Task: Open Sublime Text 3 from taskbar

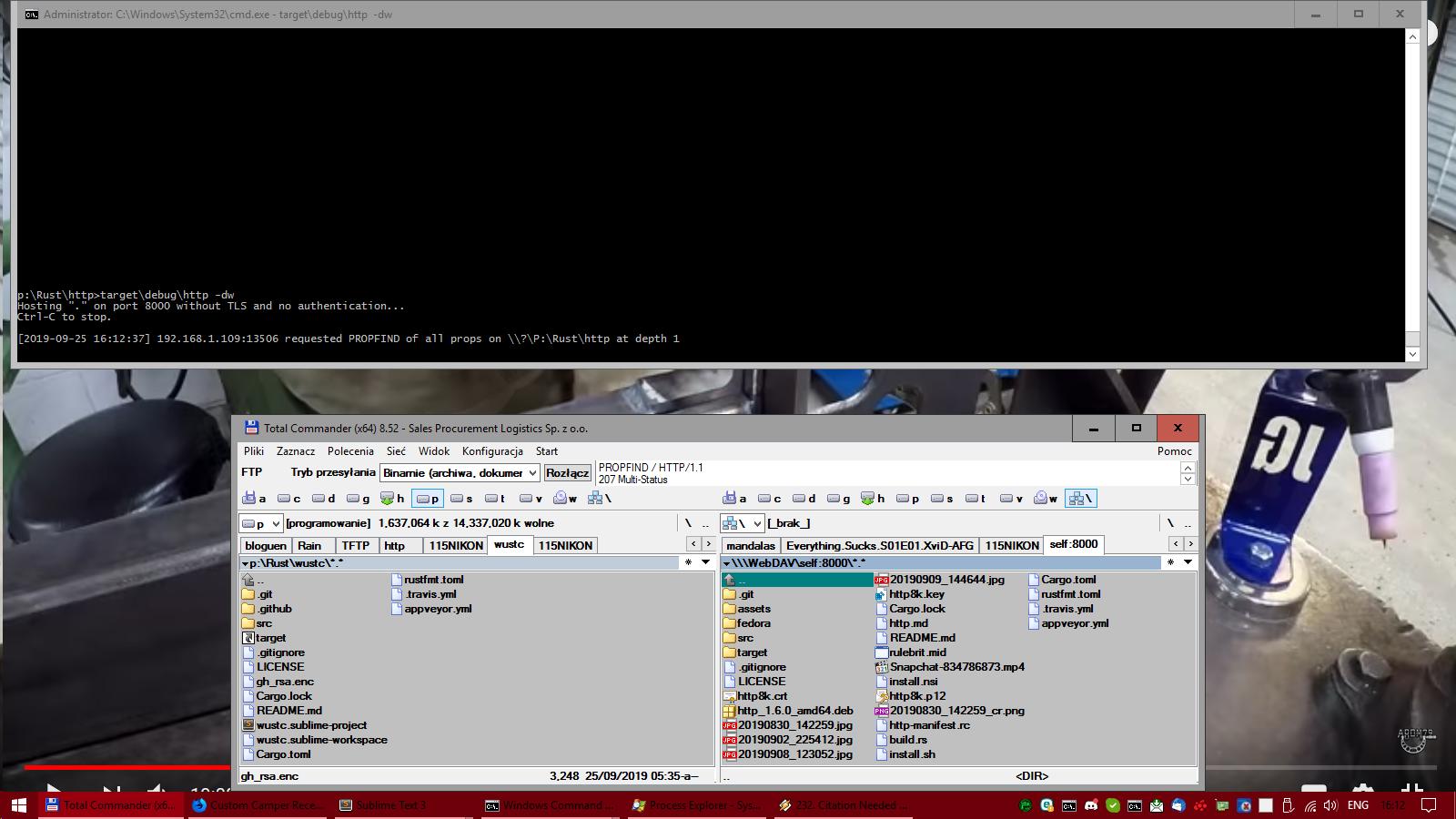Action: (382, 805)
